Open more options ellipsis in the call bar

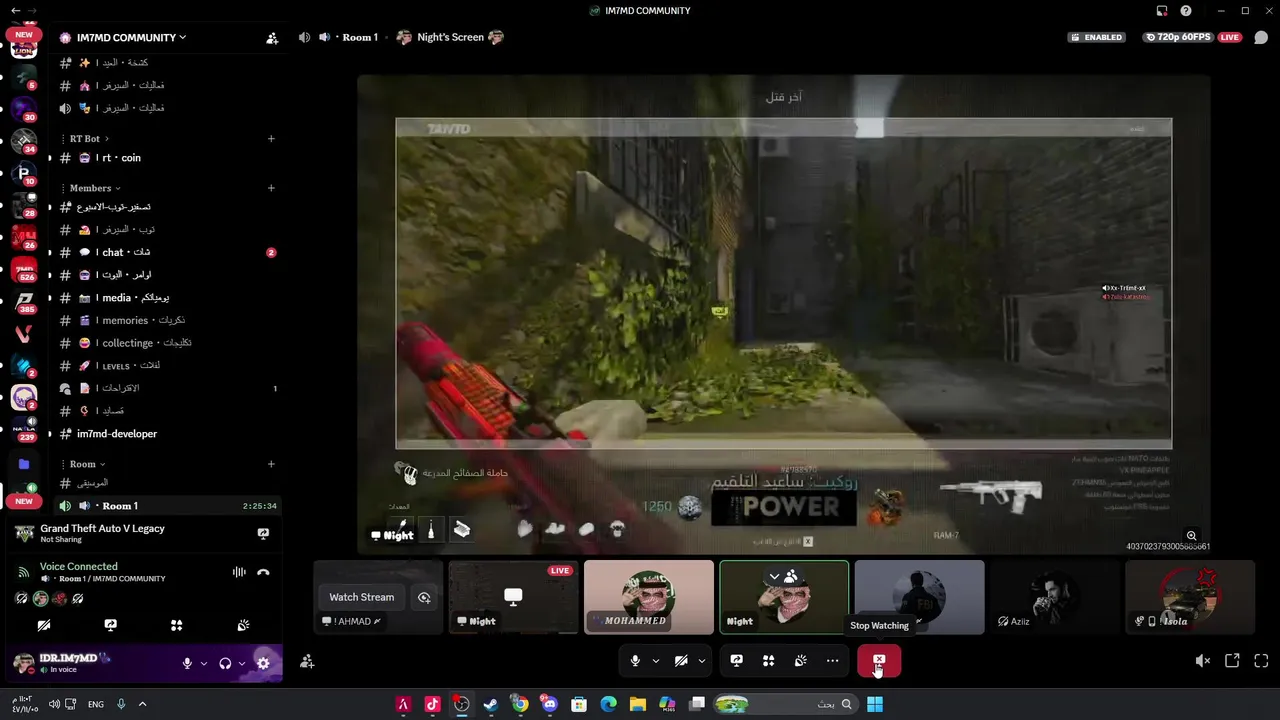pos(832,661)
